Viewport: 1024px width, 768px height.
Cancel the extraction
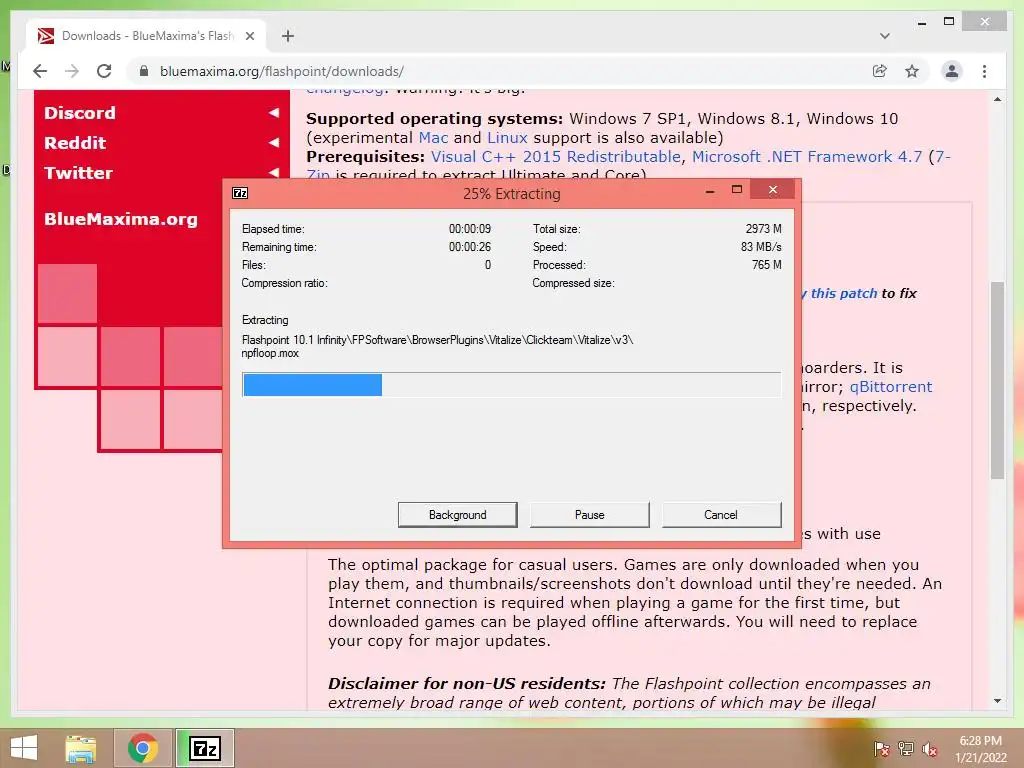(721, 515)
